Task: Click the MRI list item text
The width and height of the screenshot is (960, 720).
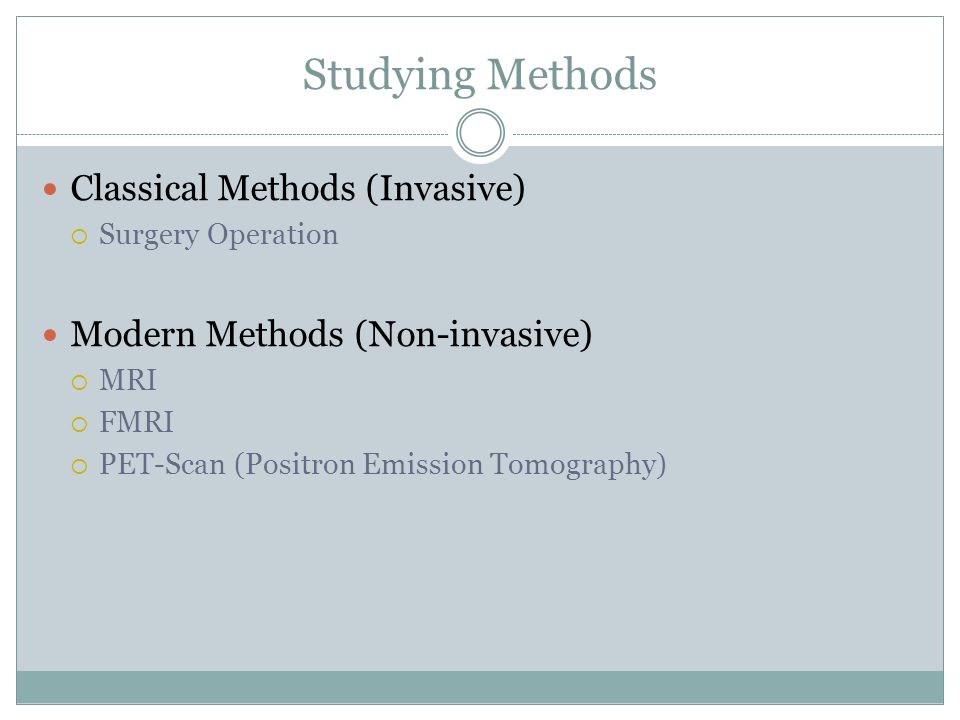Action: [128, 380]
